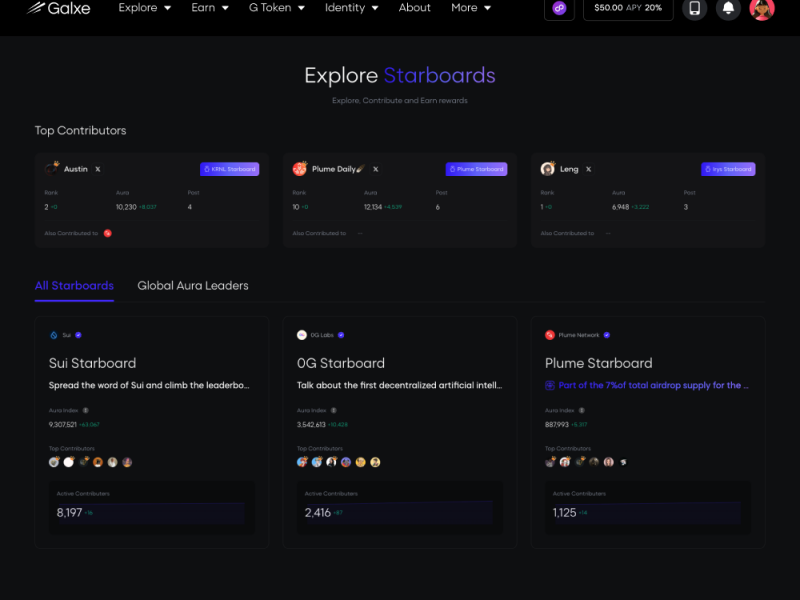Click the Leng contributor name
The height and width of the screenshot is (600, 800).
tap(569, 169)
